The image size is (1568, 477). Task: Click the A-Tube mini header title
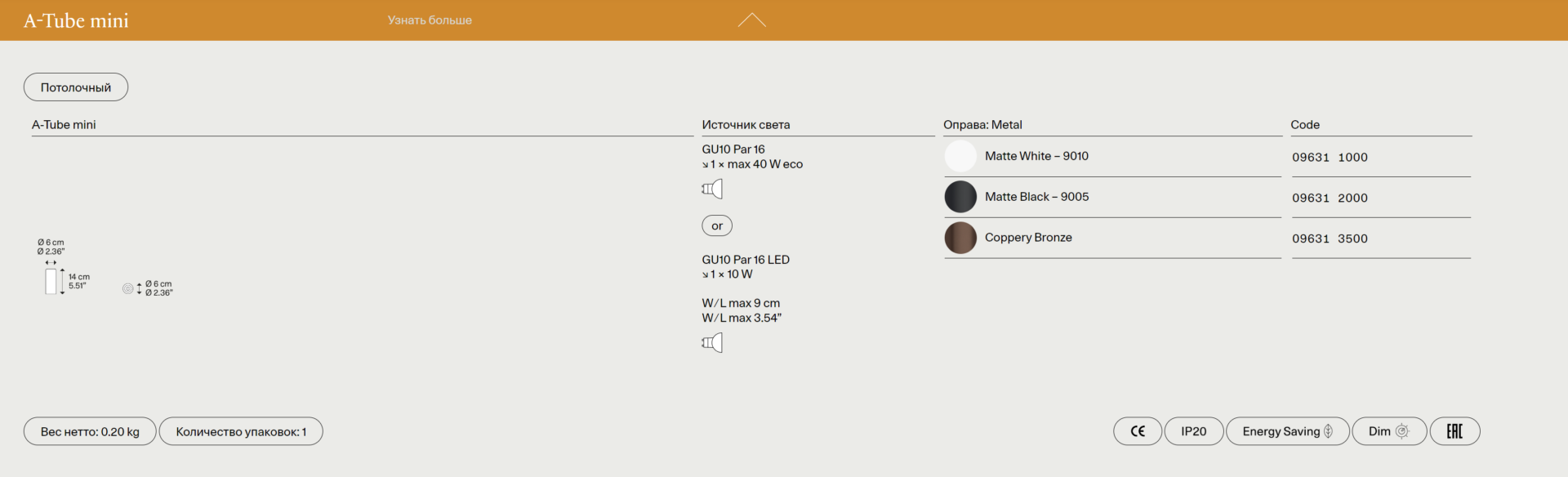[x=76, y=20]
